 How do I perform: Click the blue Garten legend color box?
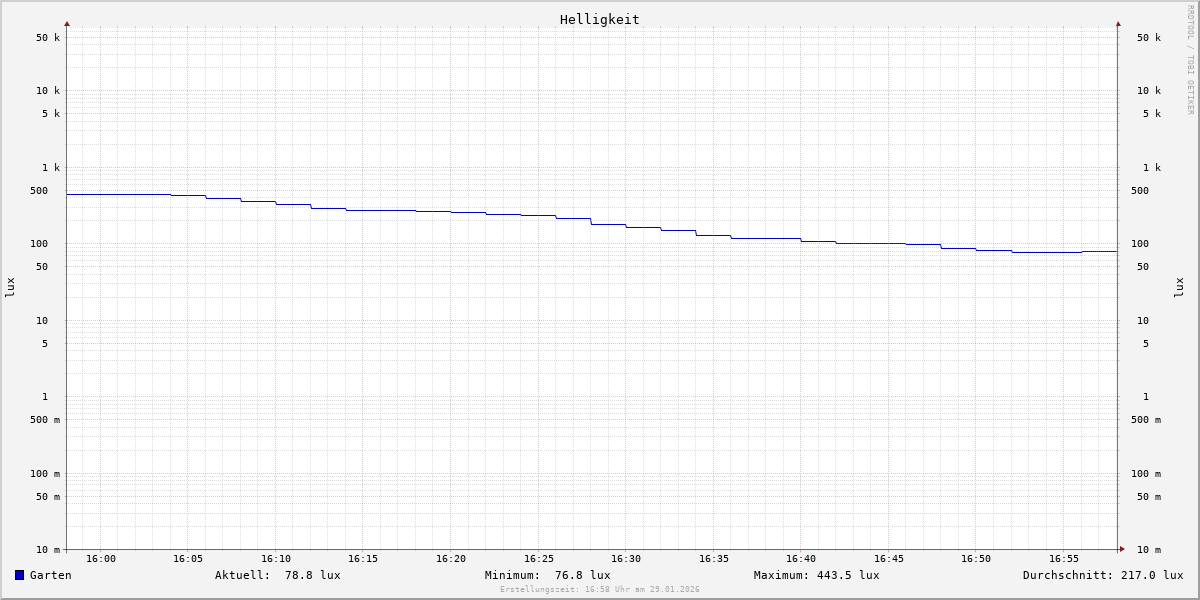[x=19, y=575]
